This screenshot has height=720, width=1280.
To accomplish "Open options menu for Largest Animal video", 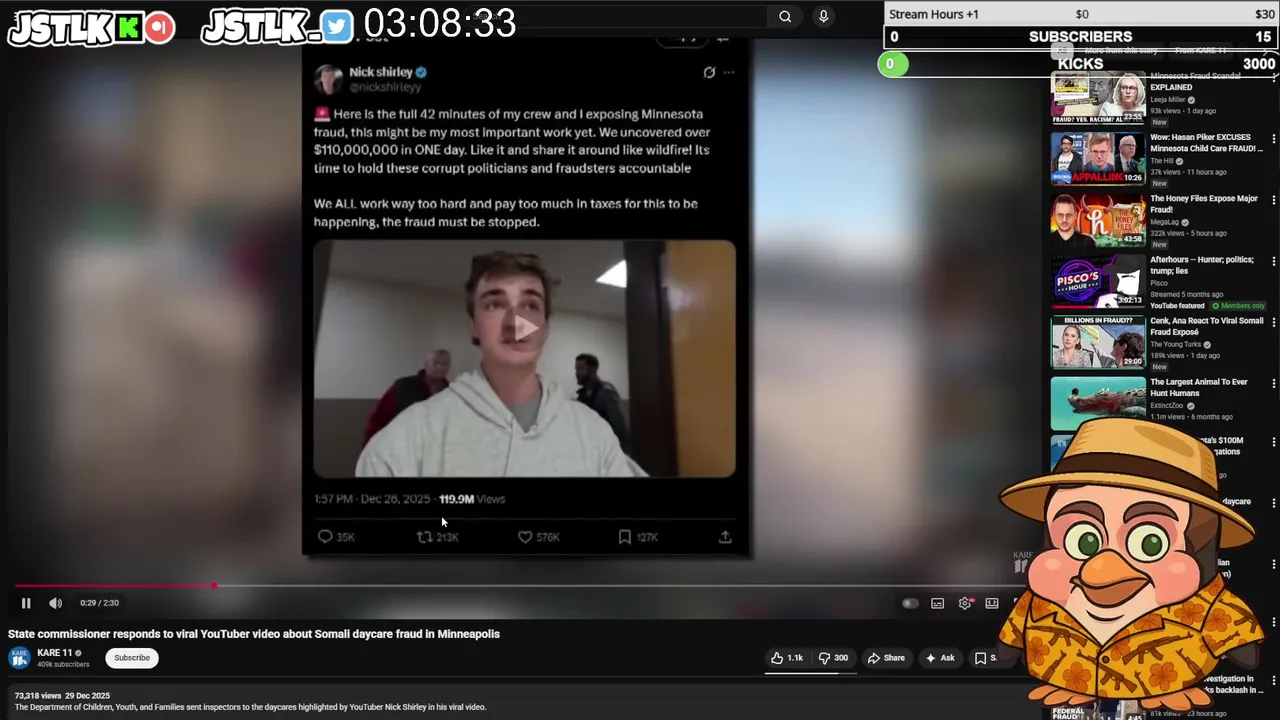I will coord(1273,383).
